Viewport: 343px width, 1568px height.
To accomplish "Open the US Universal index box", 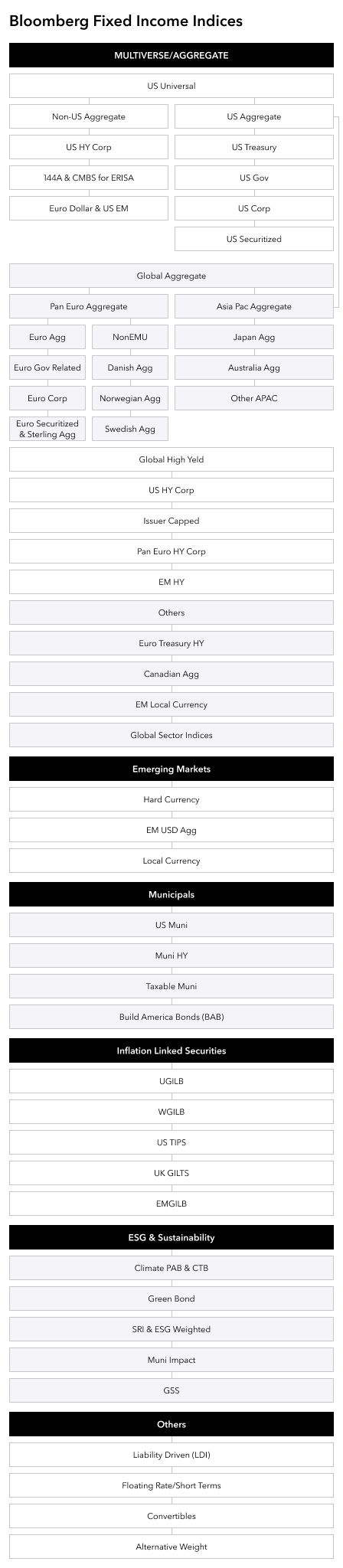I will 171,86.
